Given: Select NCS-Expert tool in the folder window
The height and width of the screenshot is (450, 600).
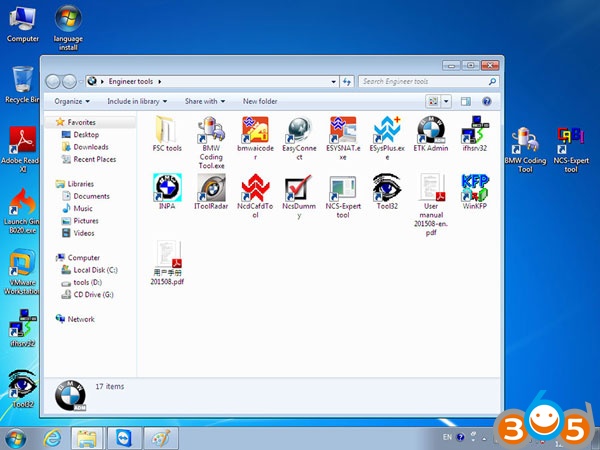Looking at the screenshot, I should [x=343, y=196].
